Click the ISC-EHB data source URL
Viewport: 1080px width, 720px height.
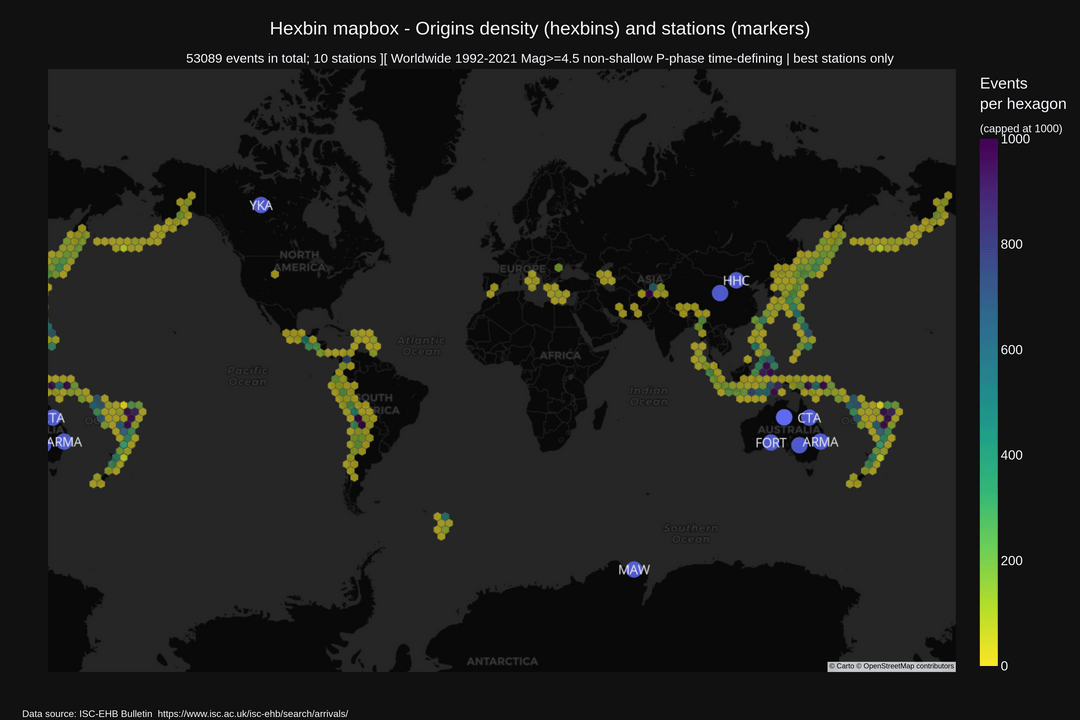(253, 713)
